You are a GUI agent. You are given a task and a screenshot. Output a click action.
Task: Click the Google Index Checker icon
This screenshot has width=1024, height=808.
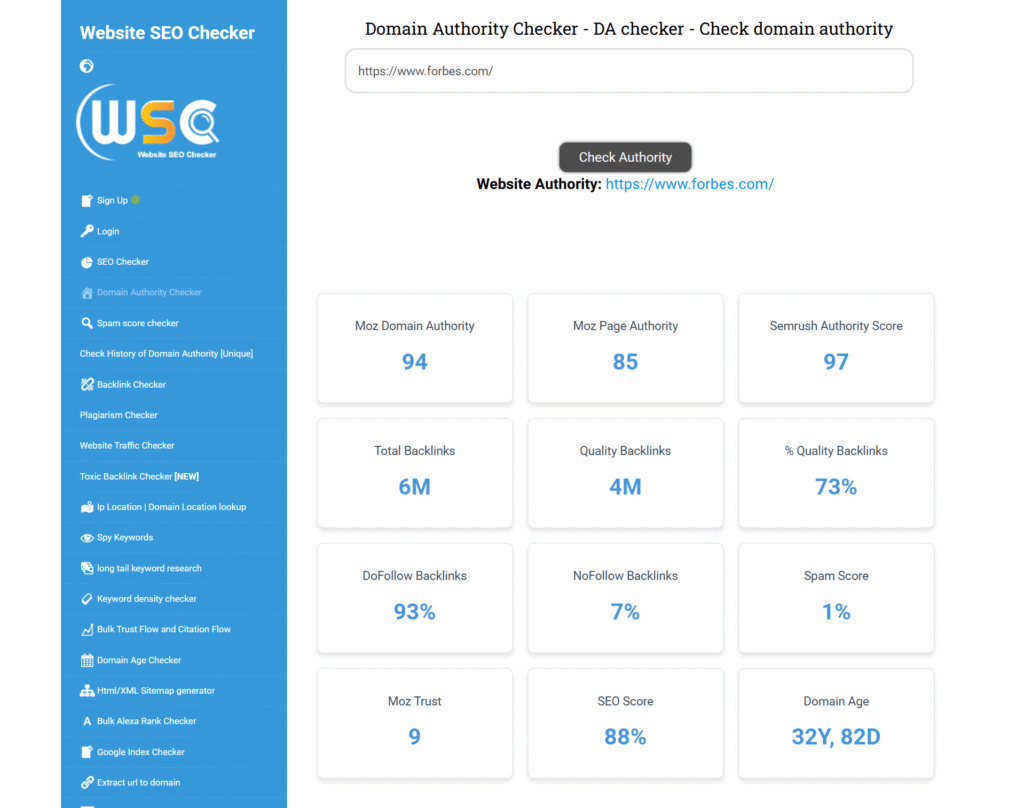click(x=86, y=752)
